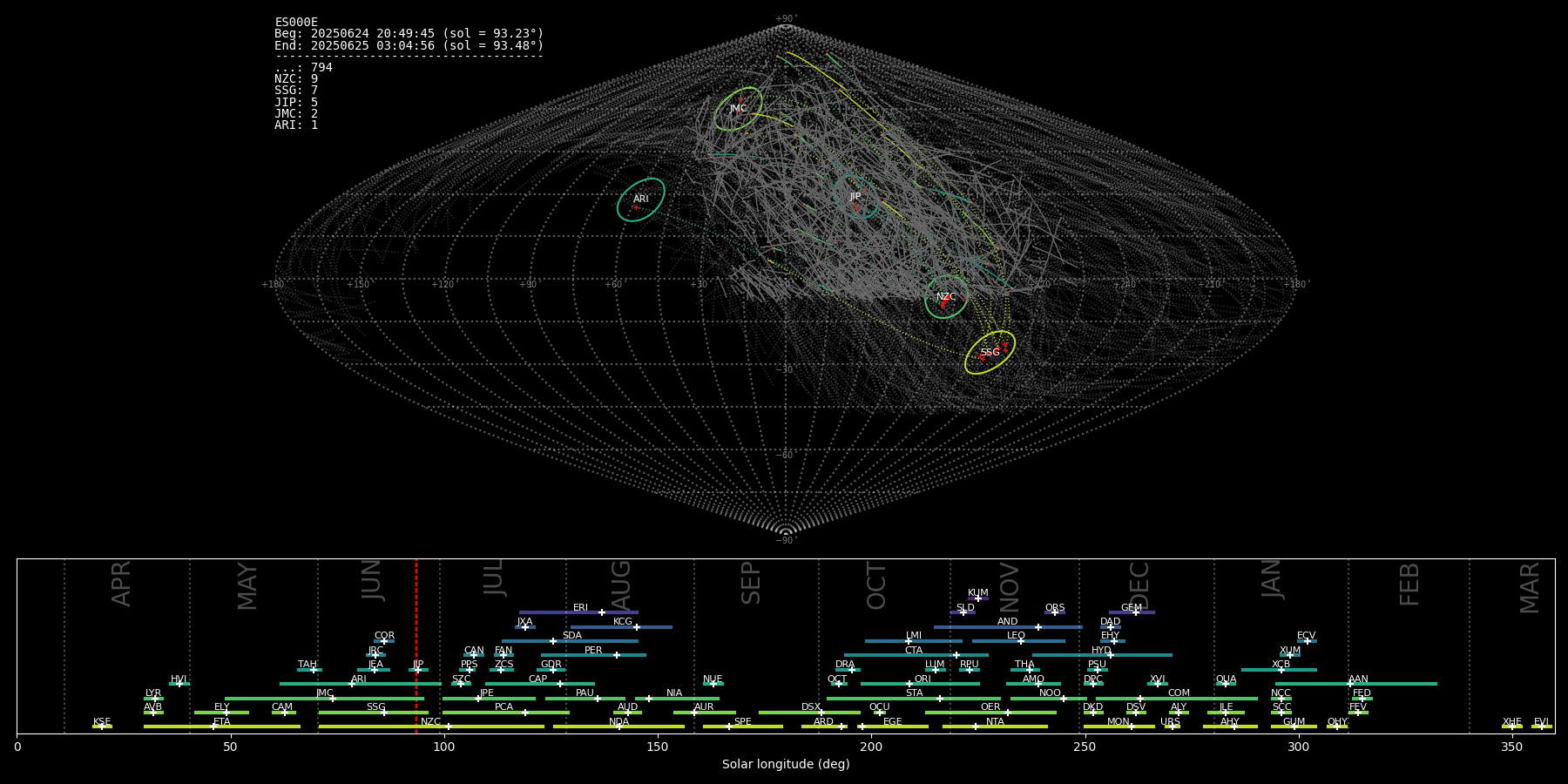Click the 'SSG: 7' count line
1568x784 pixels.
pyautogui.click(x=296, y=90)
